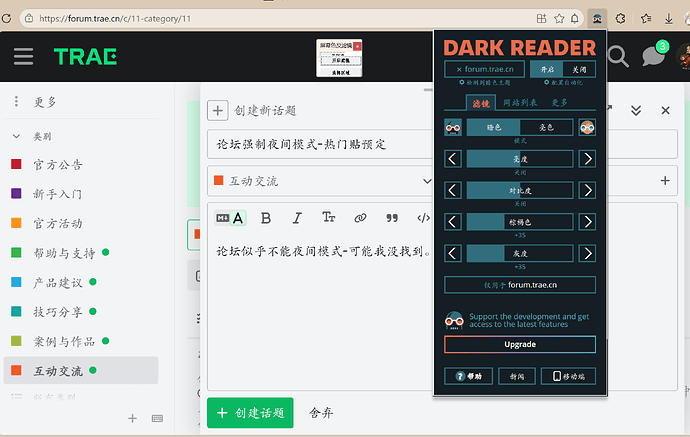Turn Dark Reader on with 开启
Screen dimensions: 690x437
click(547, 70)
